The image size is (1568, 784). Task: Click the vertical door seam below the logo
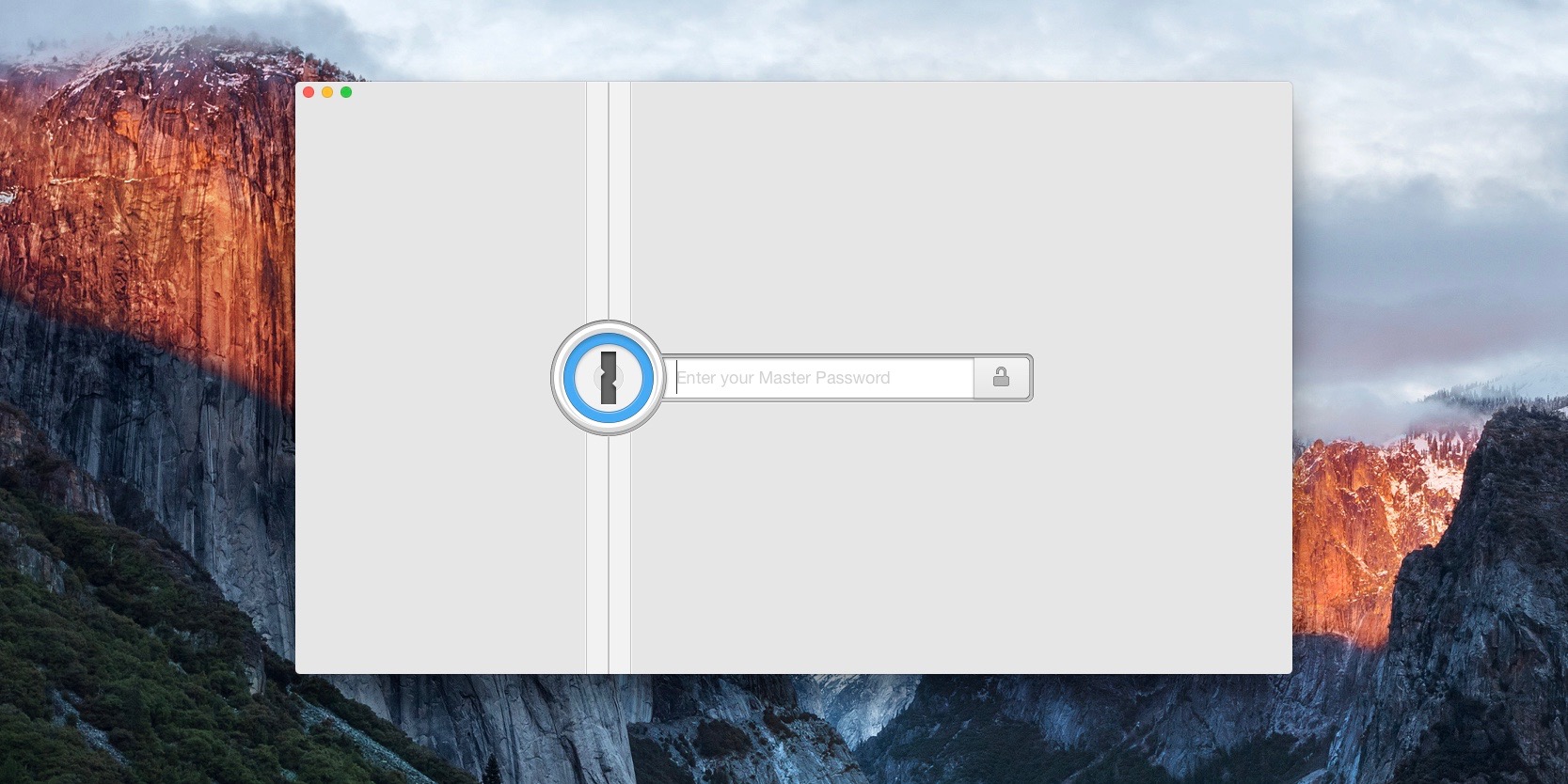[609, 555]
